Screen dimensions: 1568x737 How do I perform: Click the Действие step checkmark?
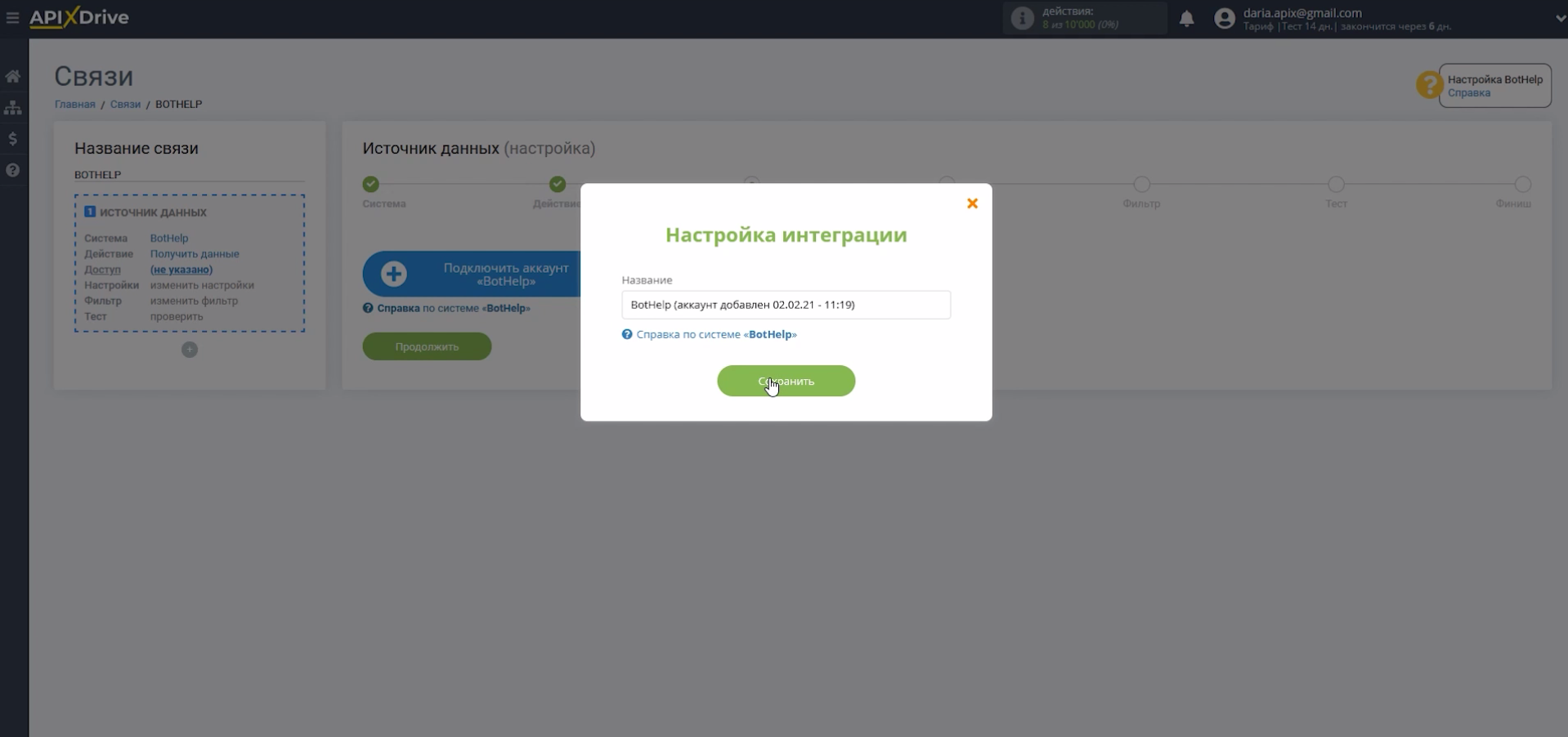(558, 184)
